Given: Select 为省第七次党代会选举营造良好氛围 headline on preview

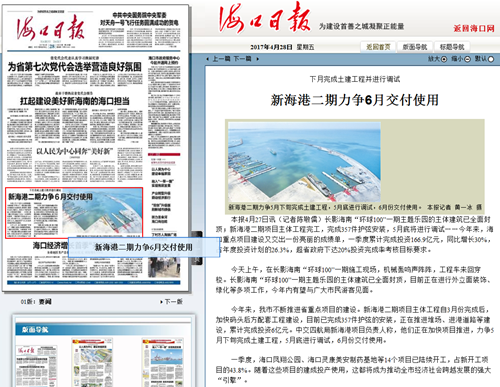Looking at the screenshot, I should (75, 67).
